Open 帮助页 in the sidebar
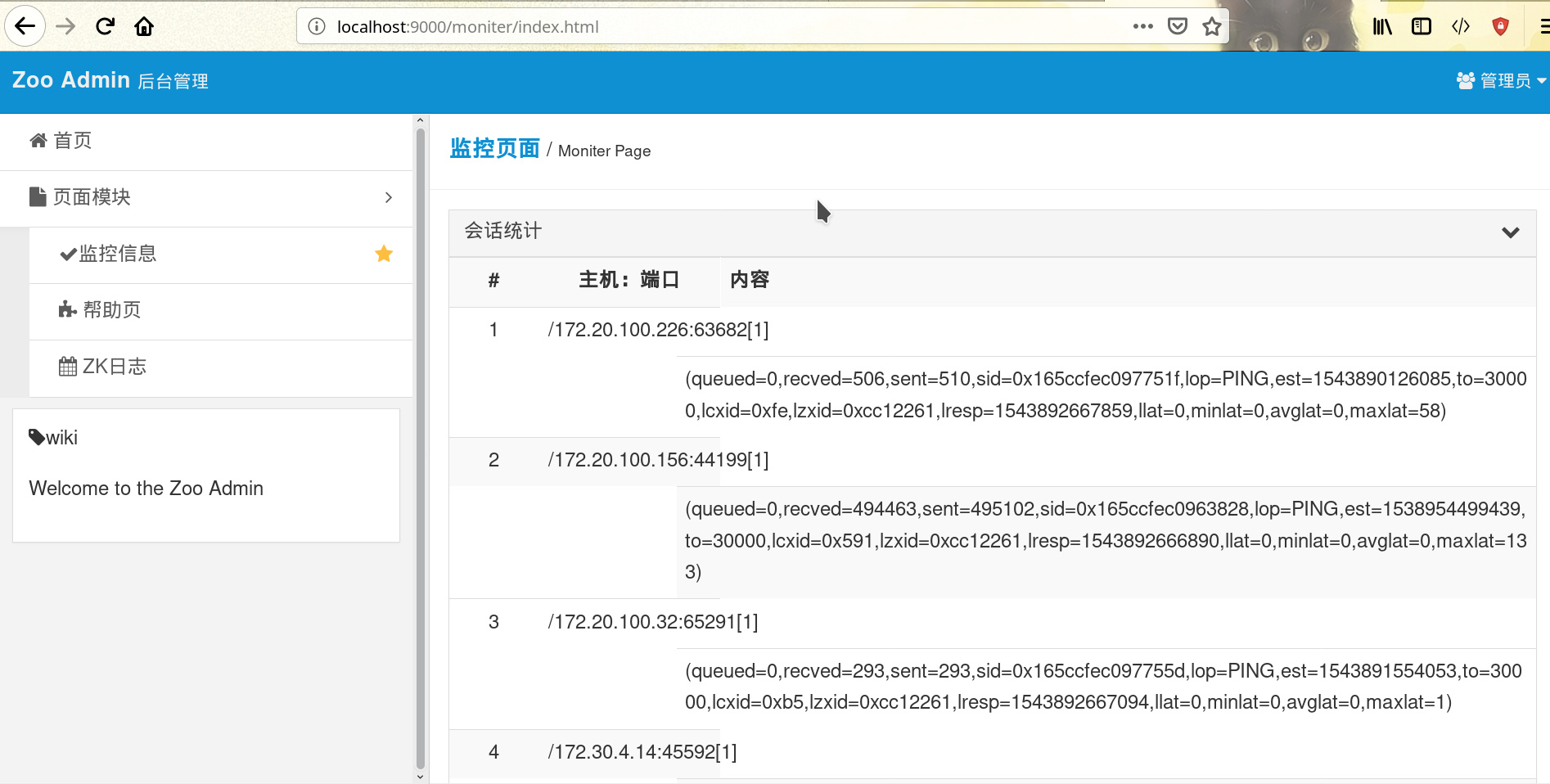1550x784 pixels. [x=221, y=310]
